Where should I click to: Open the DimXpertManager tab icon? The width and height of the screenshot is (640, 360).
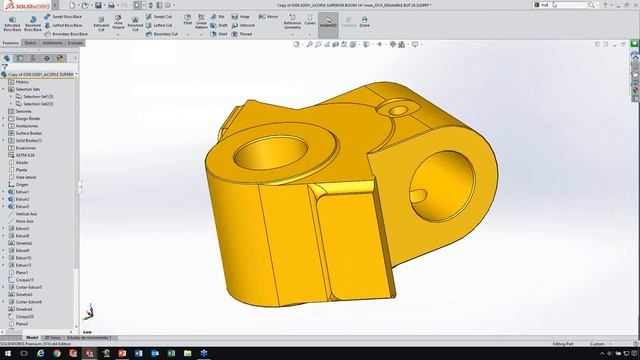pos(47,58)
